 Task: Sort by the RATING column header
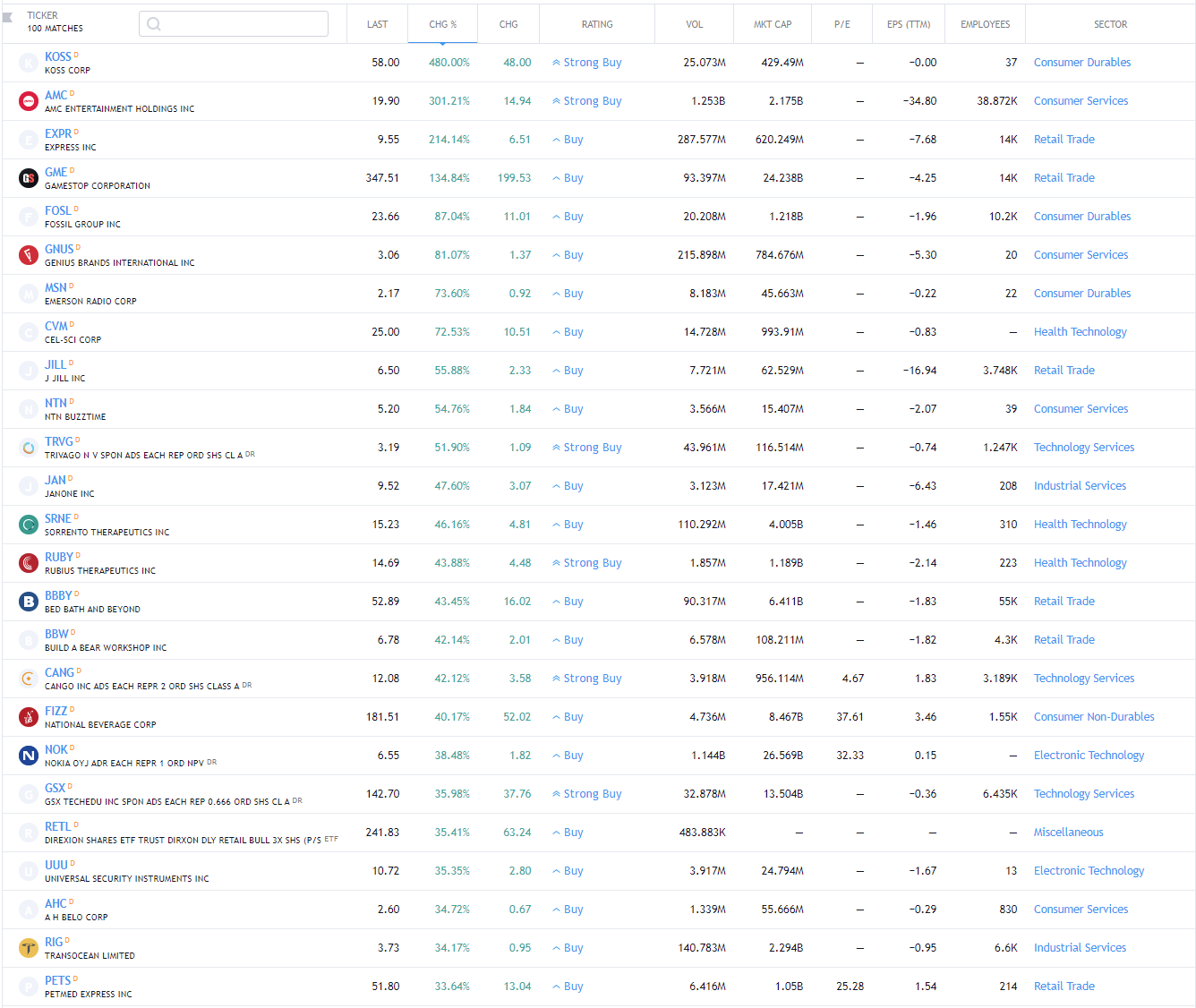597,24
